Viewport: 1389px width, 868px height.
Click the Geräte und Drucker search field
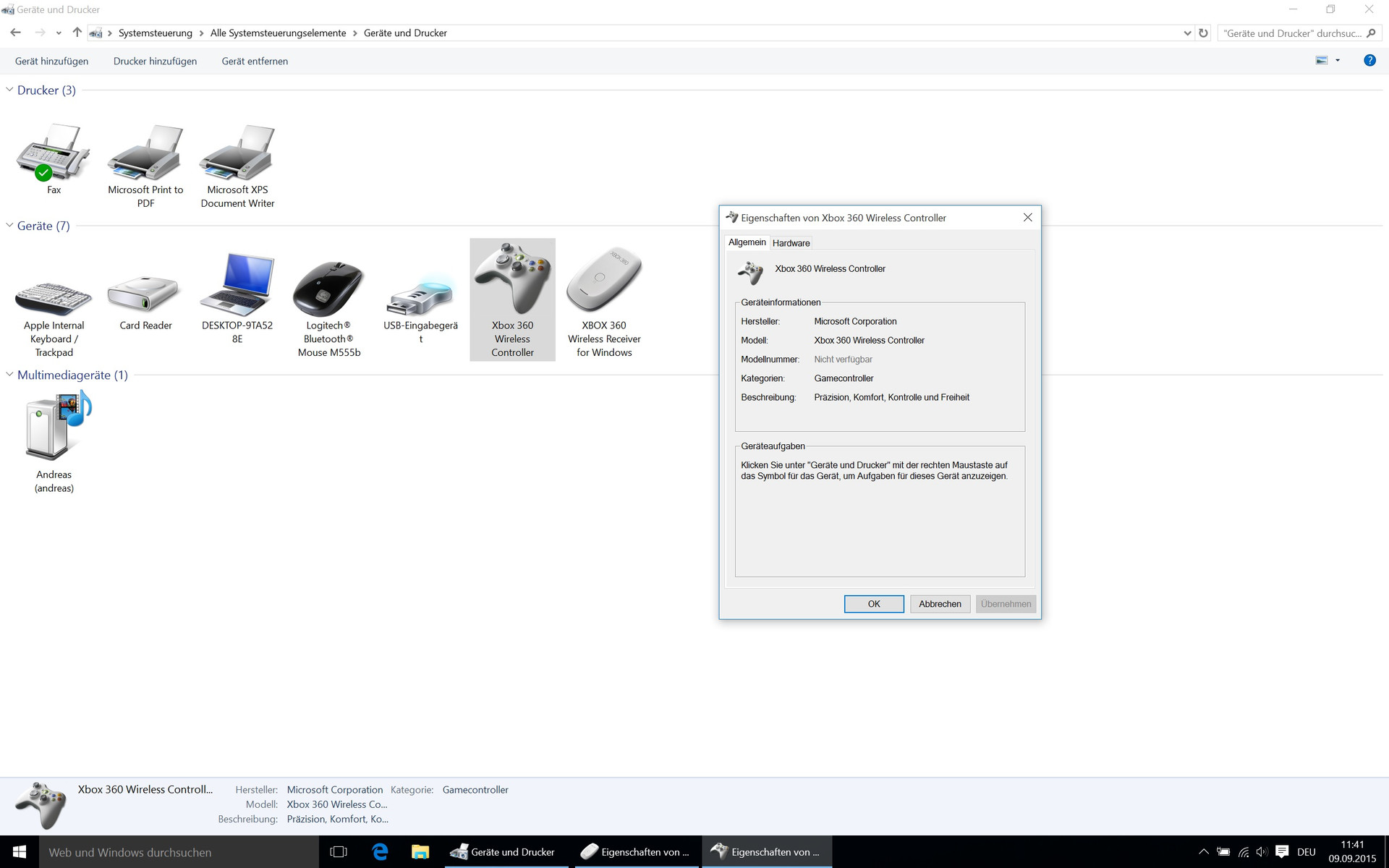click(x=1292, y=33)
